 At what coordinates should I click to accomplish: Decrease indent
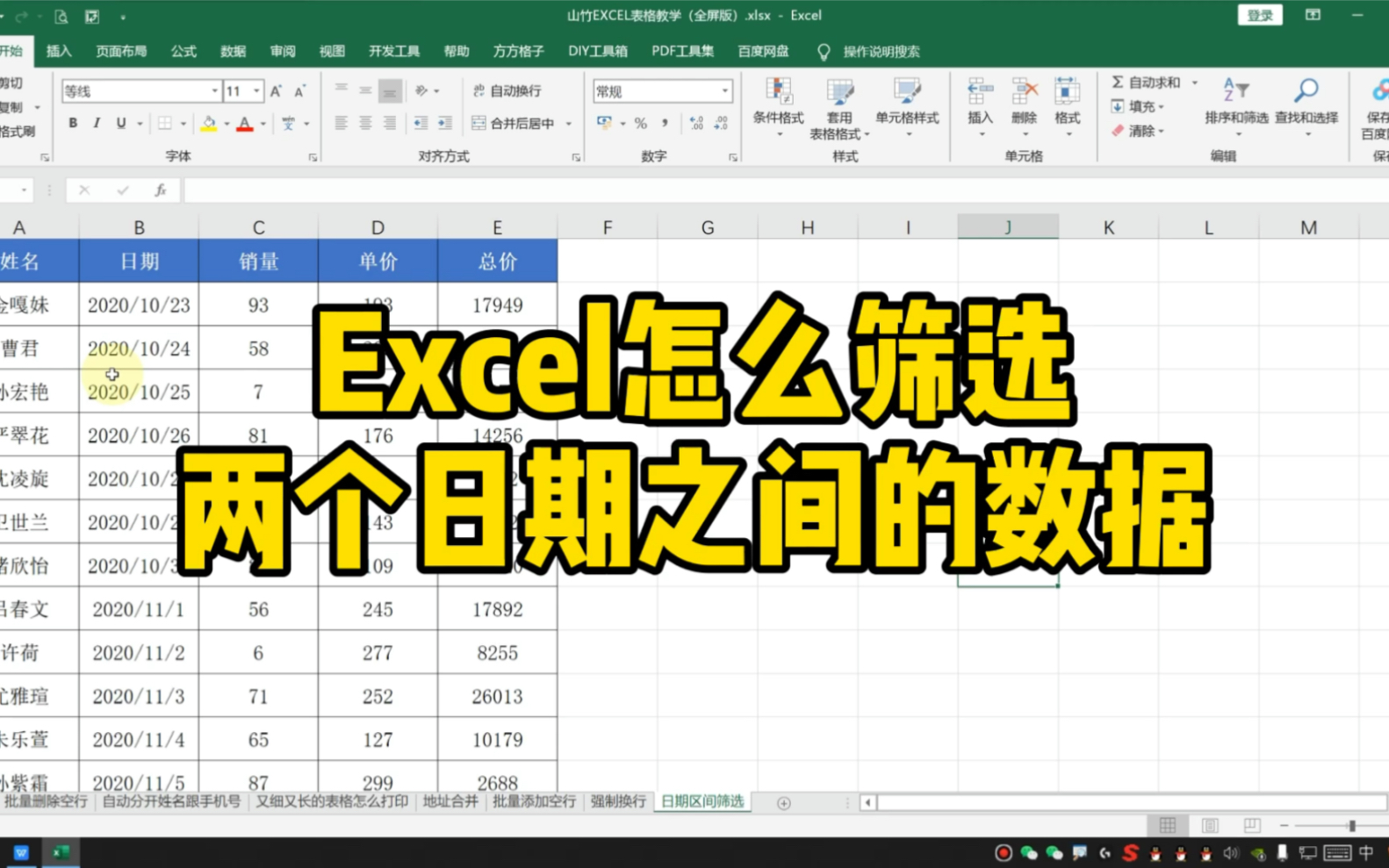click(421, 123)
